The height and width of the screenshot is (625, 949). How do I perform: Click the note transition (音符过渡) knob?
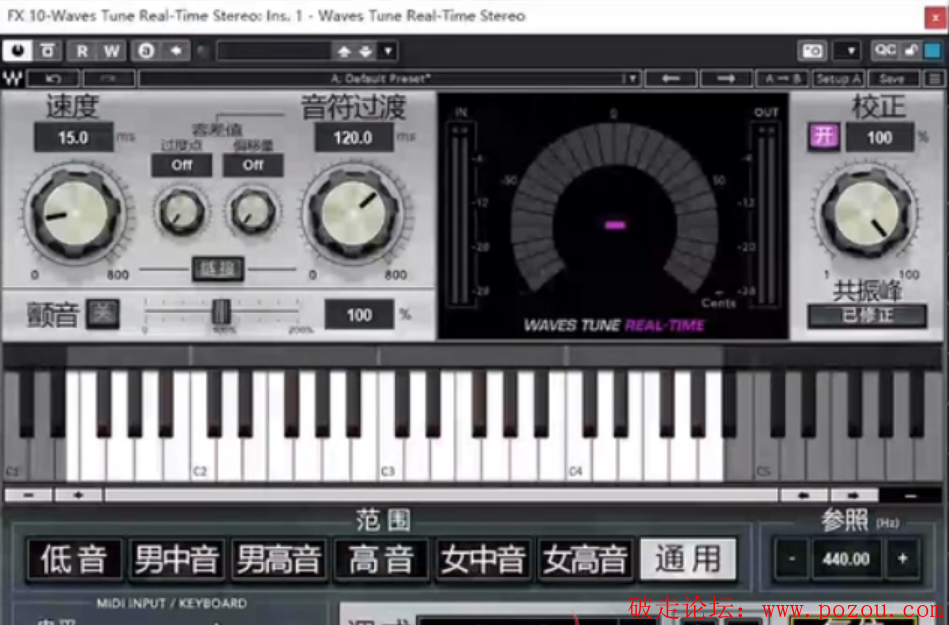(354, 213)
